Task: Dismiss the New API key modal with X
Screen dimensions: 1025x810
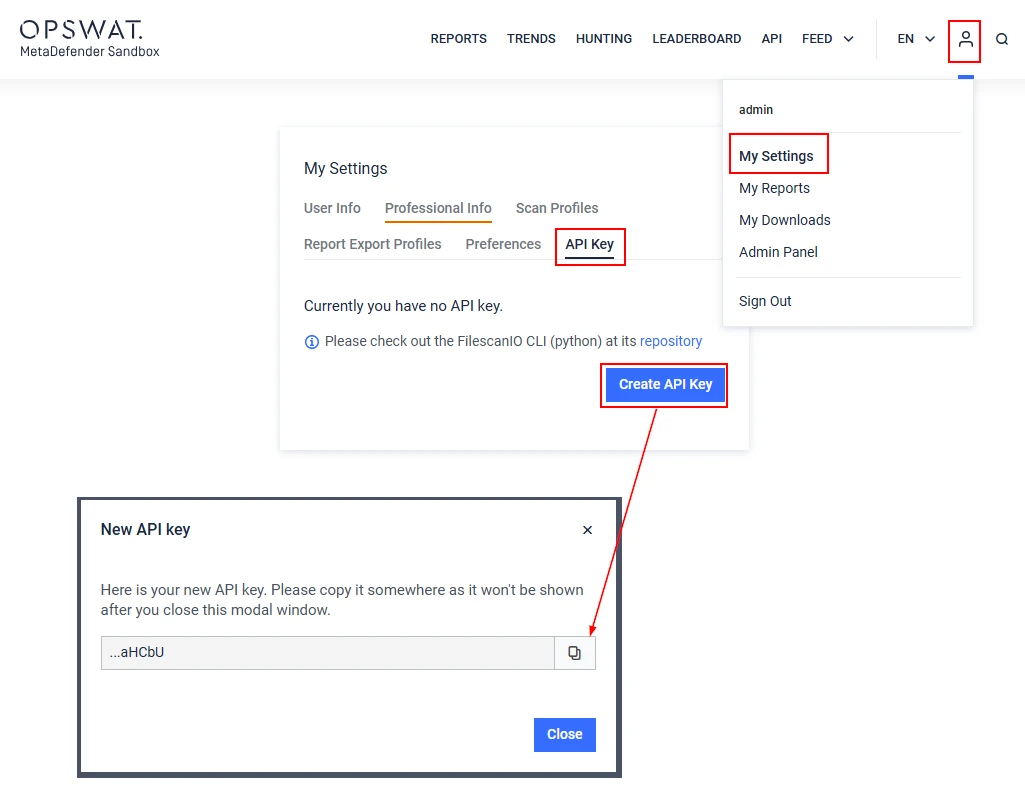Action: (587, 530)
